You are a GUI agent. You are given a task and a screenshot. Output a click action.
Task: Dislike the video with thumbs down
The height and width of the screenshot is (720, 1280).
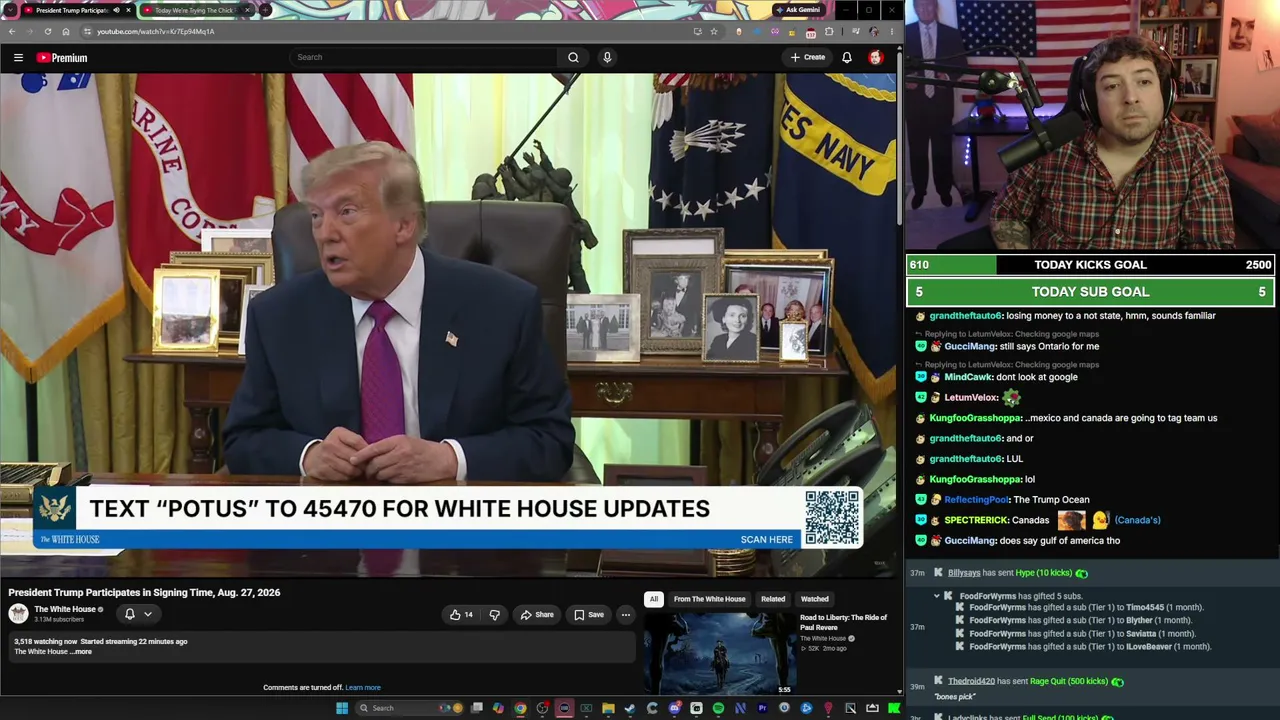(494, 615)
